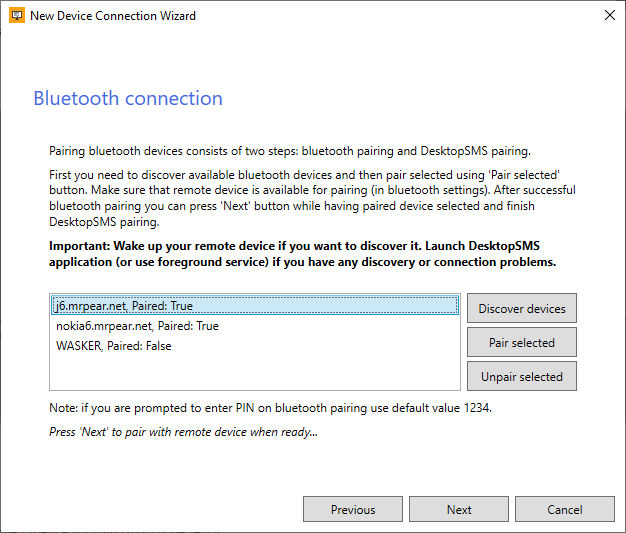The width and height of the screenshot is (626, 533).
Task: Click the italic Press 'Next' to pair hint
Action: 182,433
